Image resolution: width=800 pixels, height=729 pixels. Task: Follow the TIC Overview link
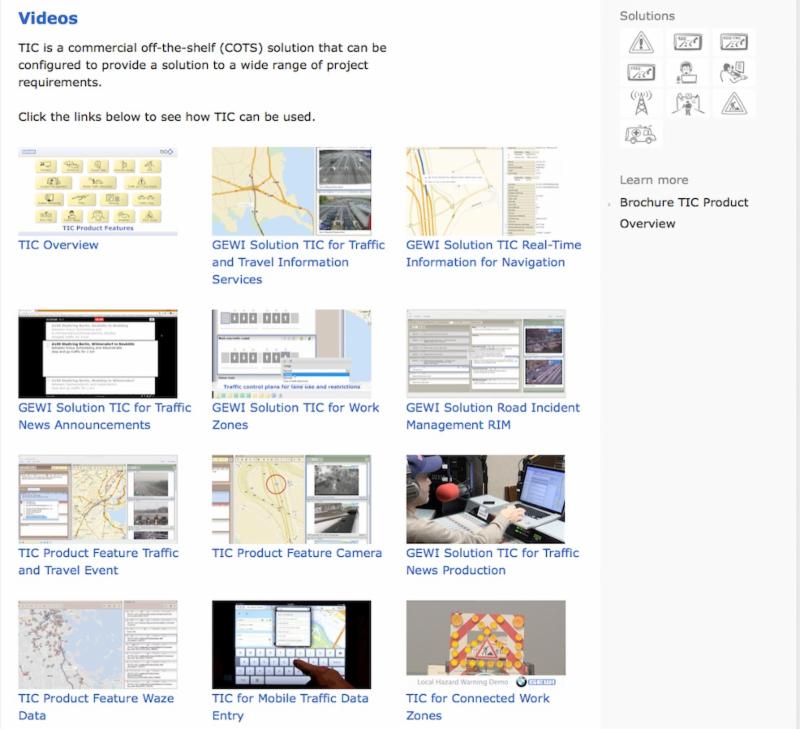[58, 245]
